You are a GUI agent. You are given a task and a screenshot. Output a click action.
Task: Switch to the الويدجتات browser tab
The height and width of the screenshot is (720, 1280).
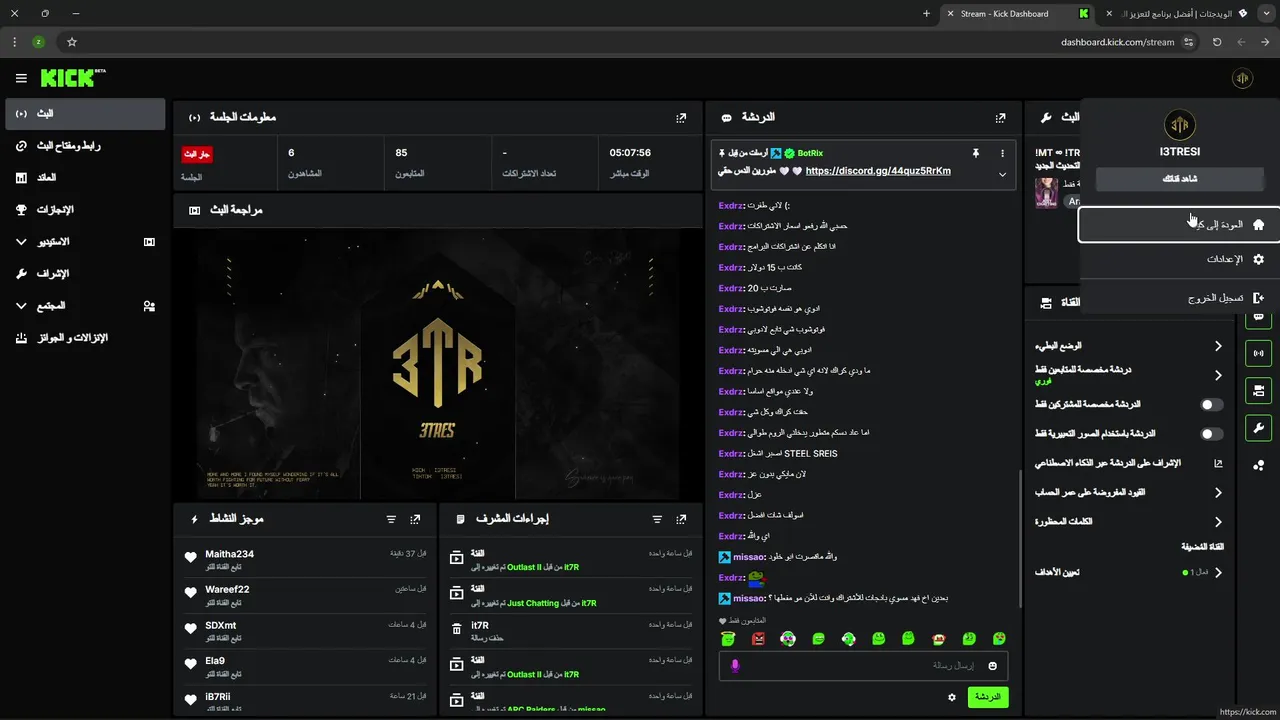[x=1178, y=14]
